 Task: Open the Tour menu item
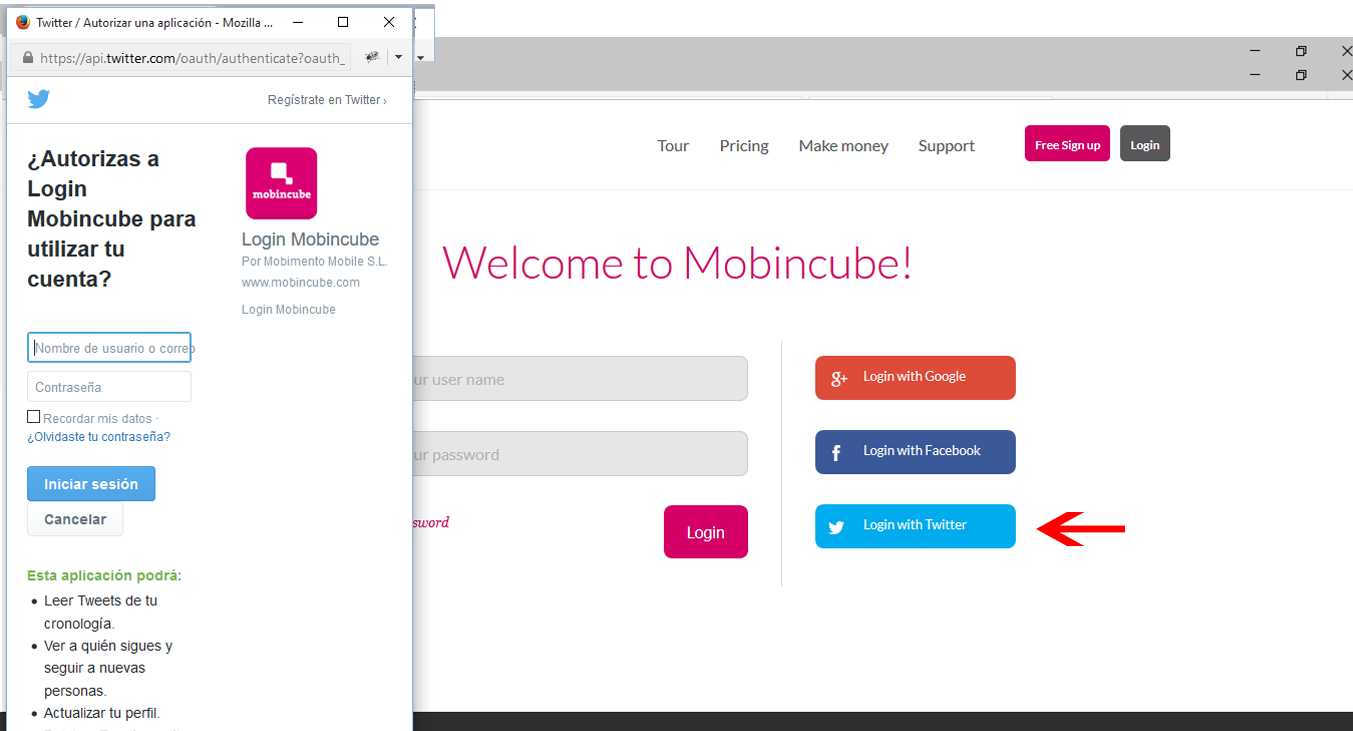pos(673,146)
